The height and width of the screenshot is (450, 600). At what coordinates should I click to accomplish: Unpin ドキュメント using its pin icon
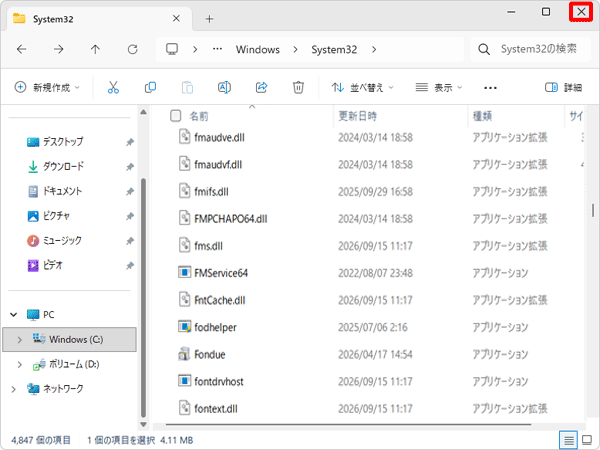click(130, 191)
